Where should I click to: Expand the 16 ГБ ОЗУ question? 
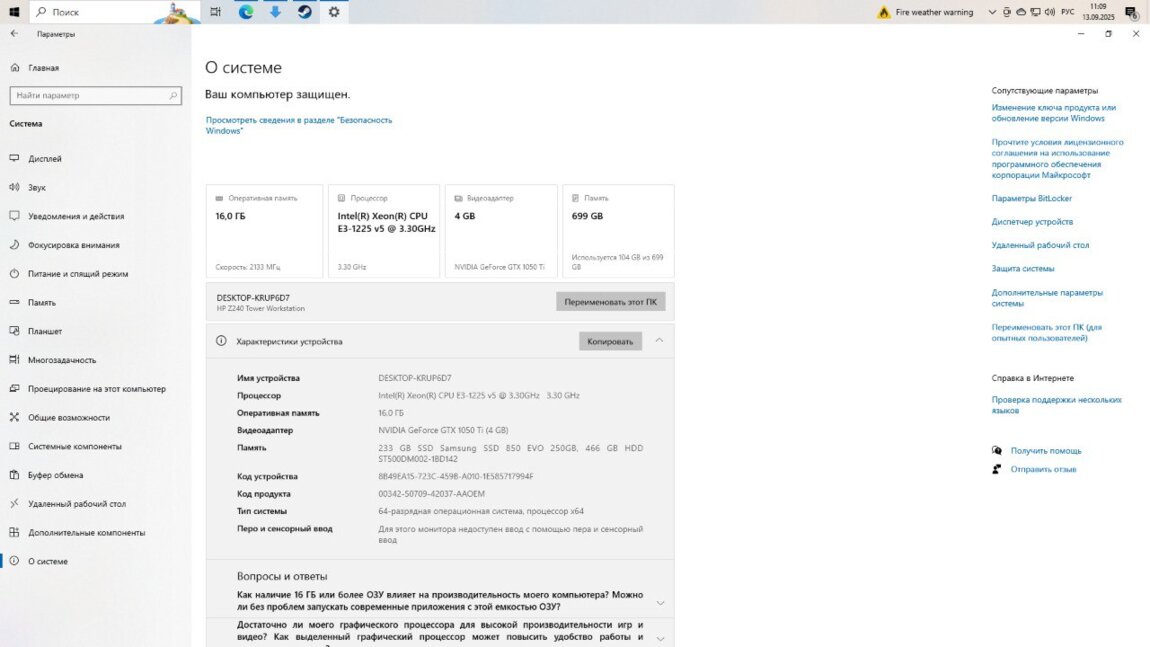coord(659,603)
